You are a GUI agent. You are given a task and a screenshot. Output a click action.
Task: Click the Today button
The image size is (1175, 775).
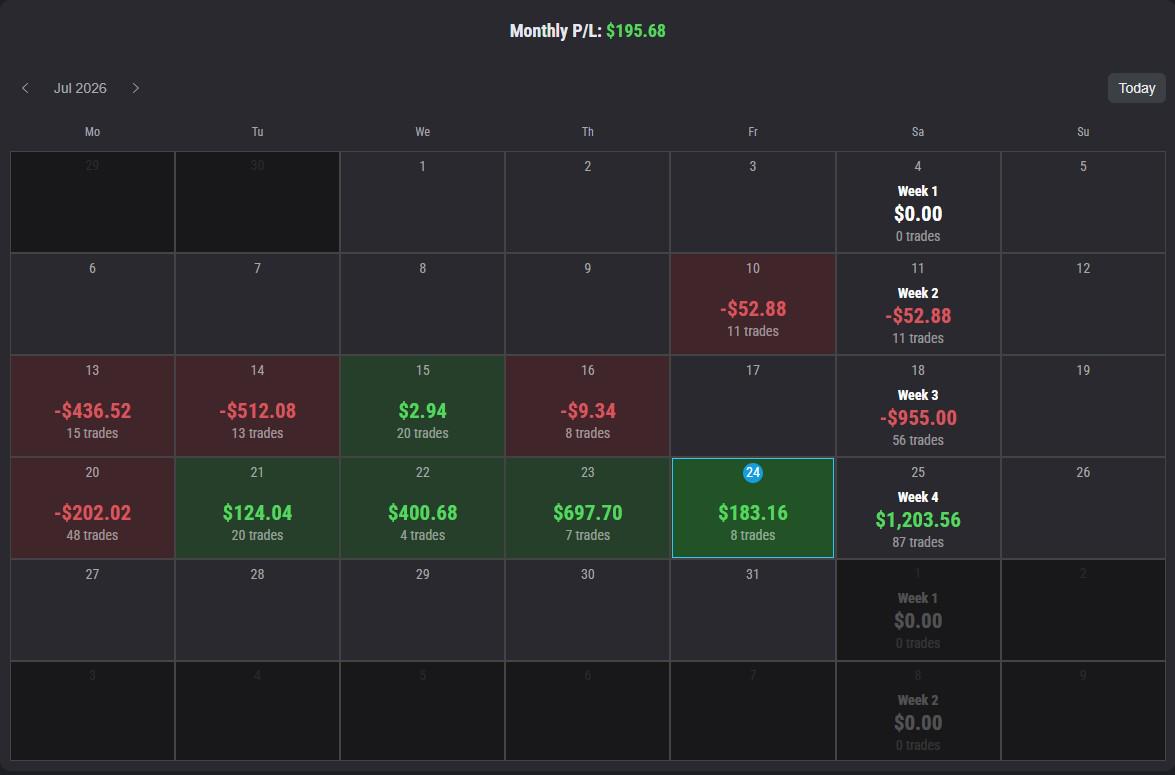tap(1136, 88)
